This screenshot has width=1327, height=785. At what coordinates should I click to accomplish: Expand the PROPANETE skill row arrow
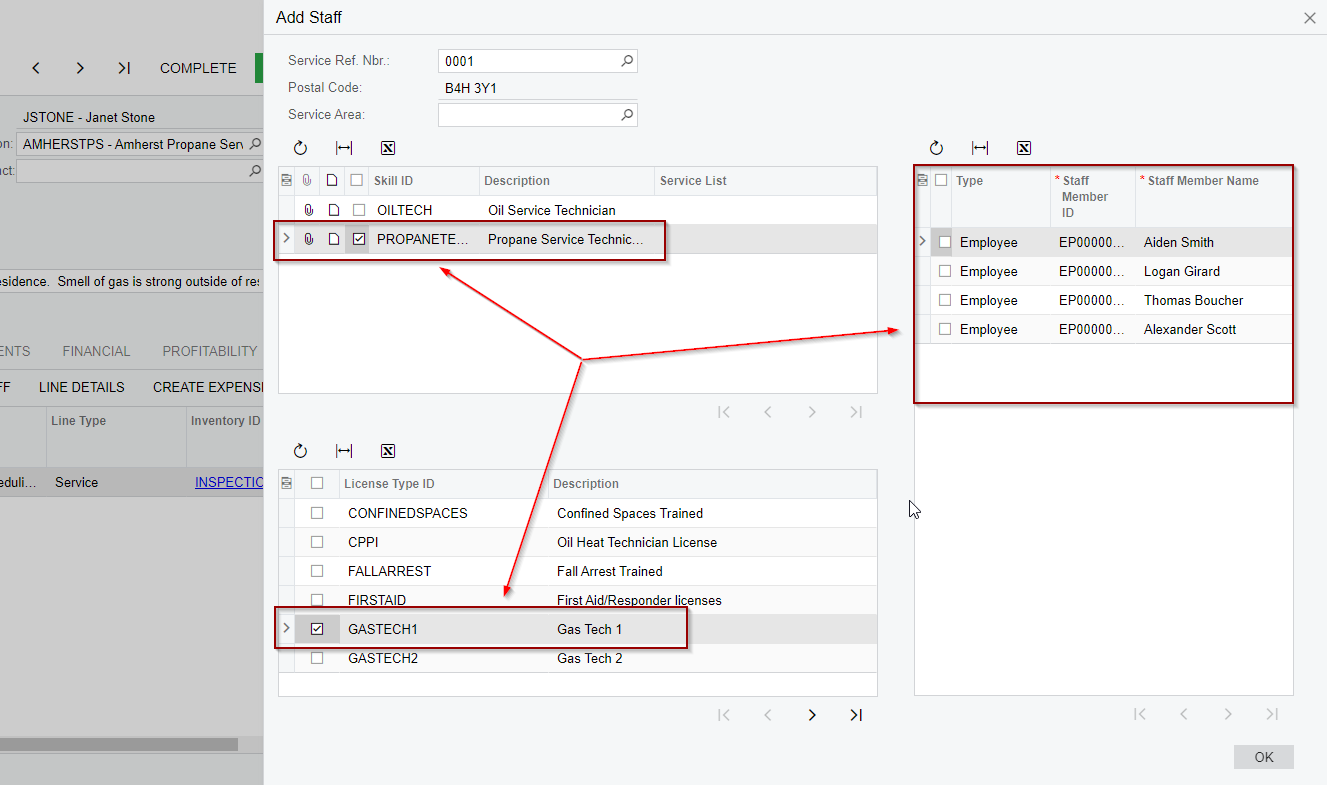coord(287,239)
